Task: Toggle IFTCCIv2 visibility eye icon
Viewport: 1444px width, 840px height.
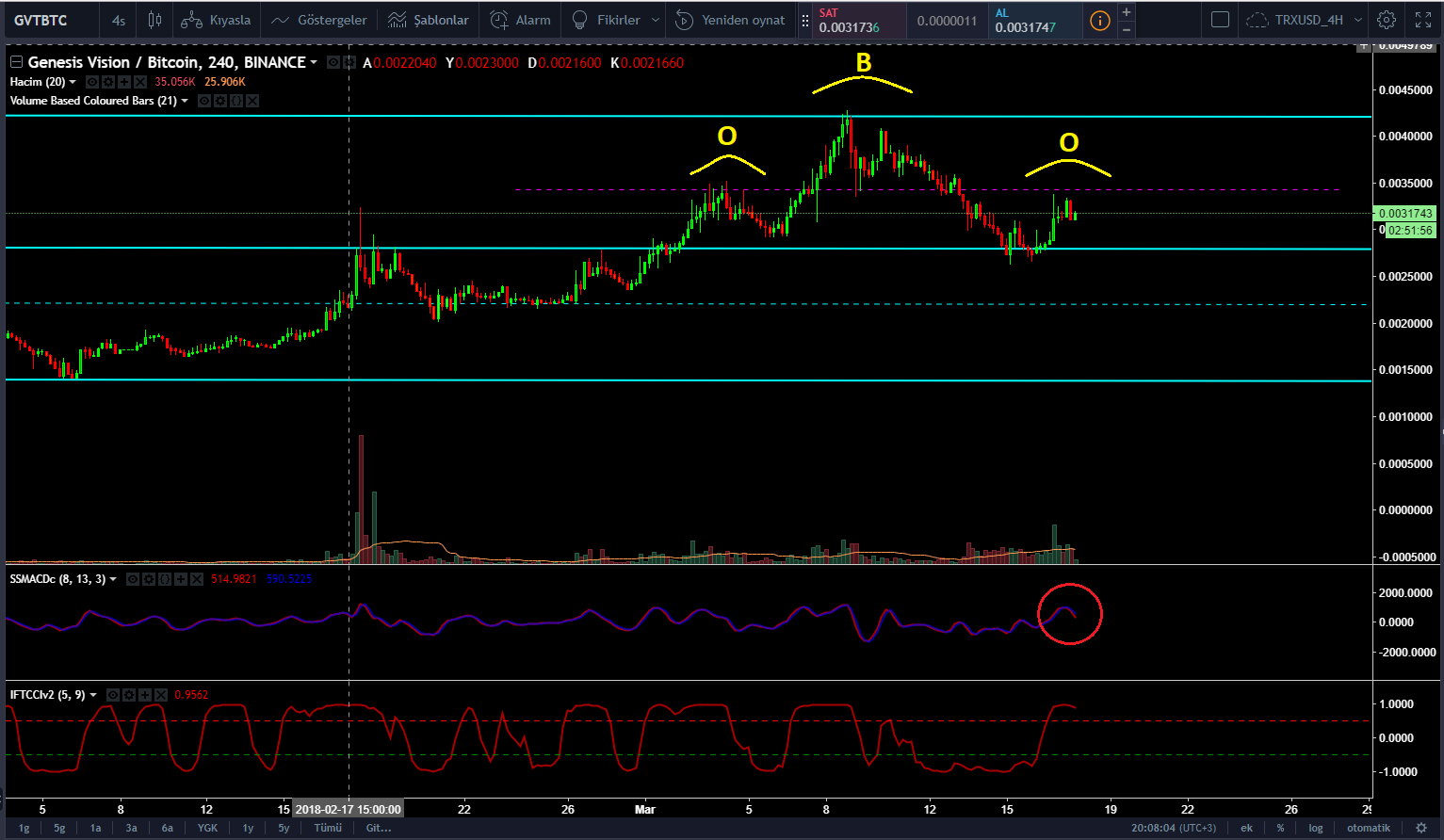Action: click(113, 695)
